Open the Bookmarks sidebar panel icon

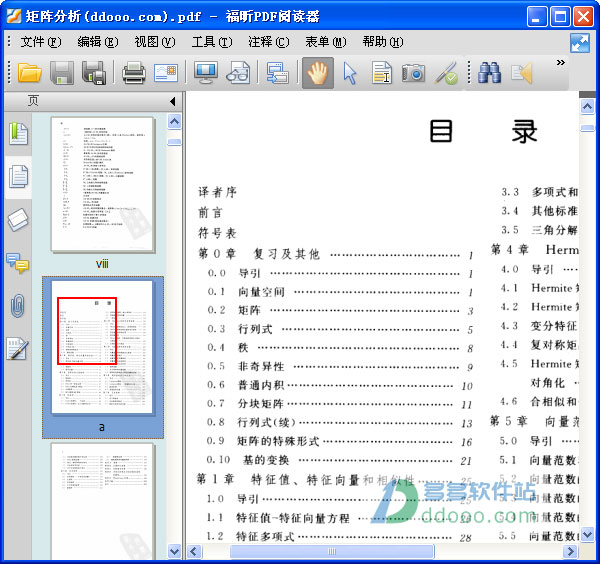pos(18,134)
